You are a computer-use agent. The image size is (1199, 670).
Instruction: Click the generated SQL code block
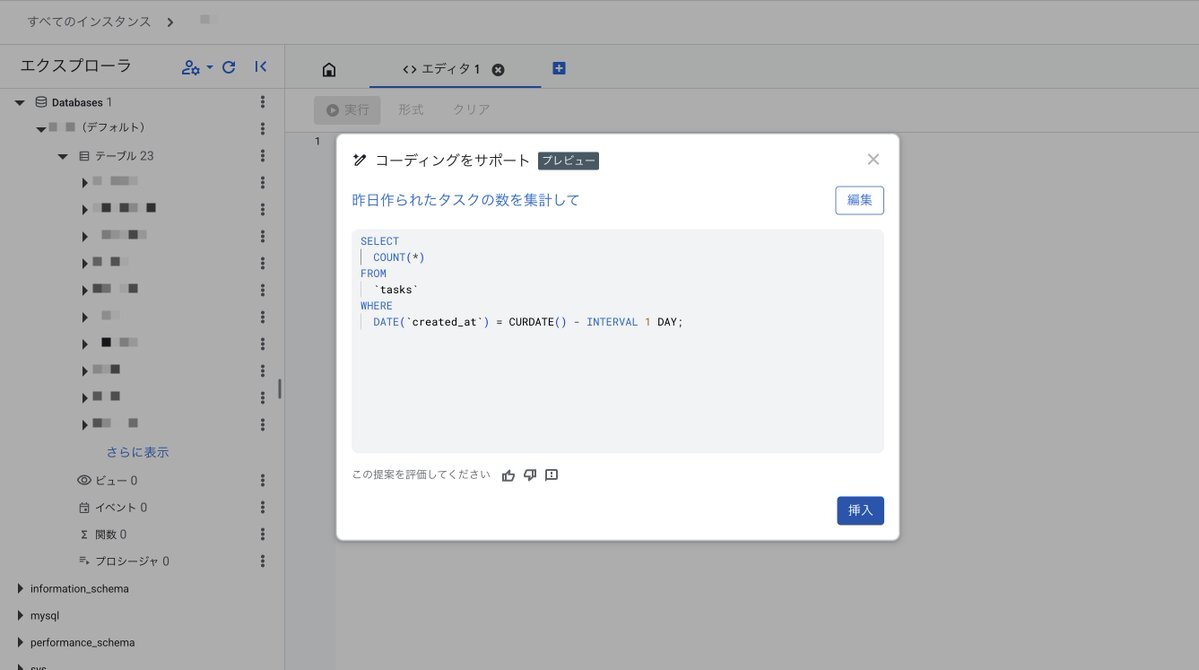618,341
